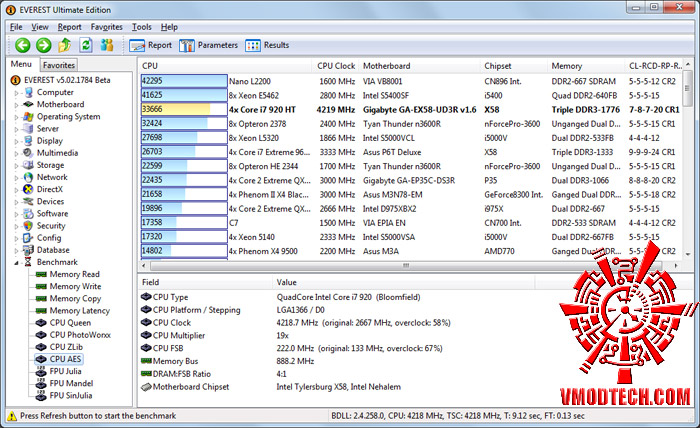Viewport: 700px width, 428px height.
Task: Click the 42295 score bar for Nano L2200
Action: tap(184, 81)
